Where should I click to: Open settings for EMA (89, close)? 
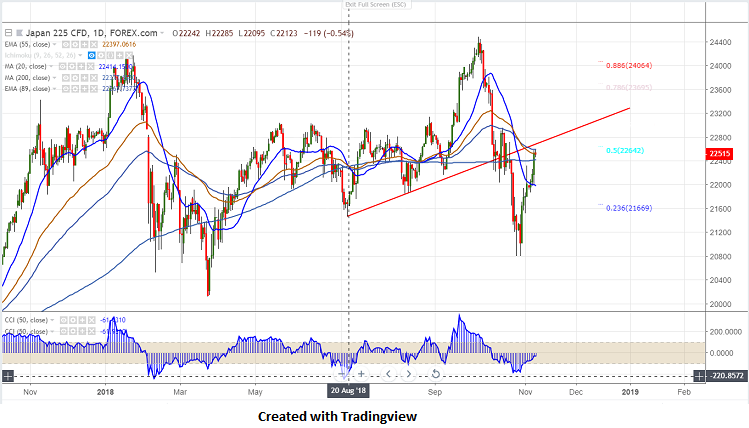[x=75, y=89]
